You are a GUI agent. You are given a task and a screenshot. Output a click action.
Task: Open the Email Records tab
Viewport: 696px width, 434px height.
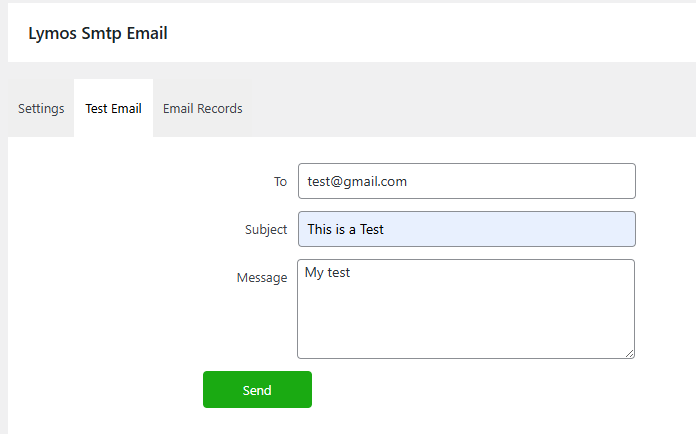tap(202, 108)
